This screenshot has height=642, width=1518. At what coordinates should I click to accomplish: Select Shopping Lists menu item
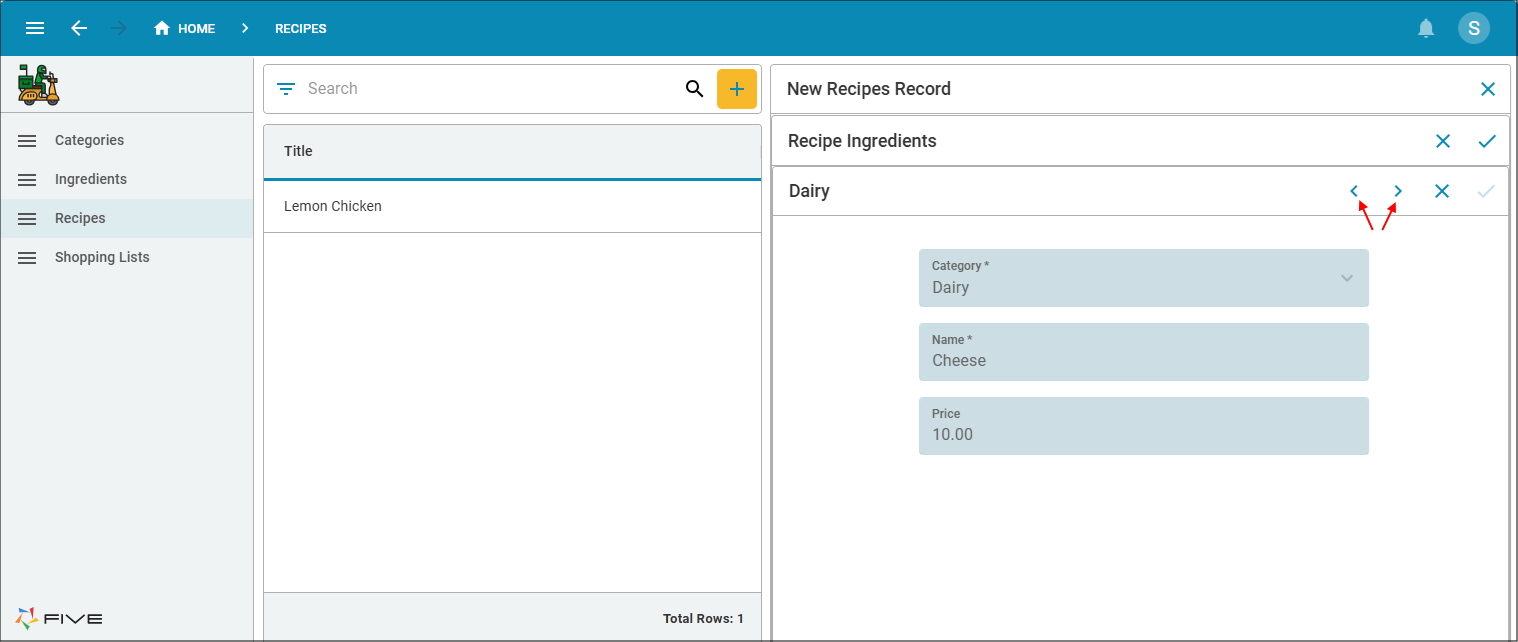(x=101, y=257)
